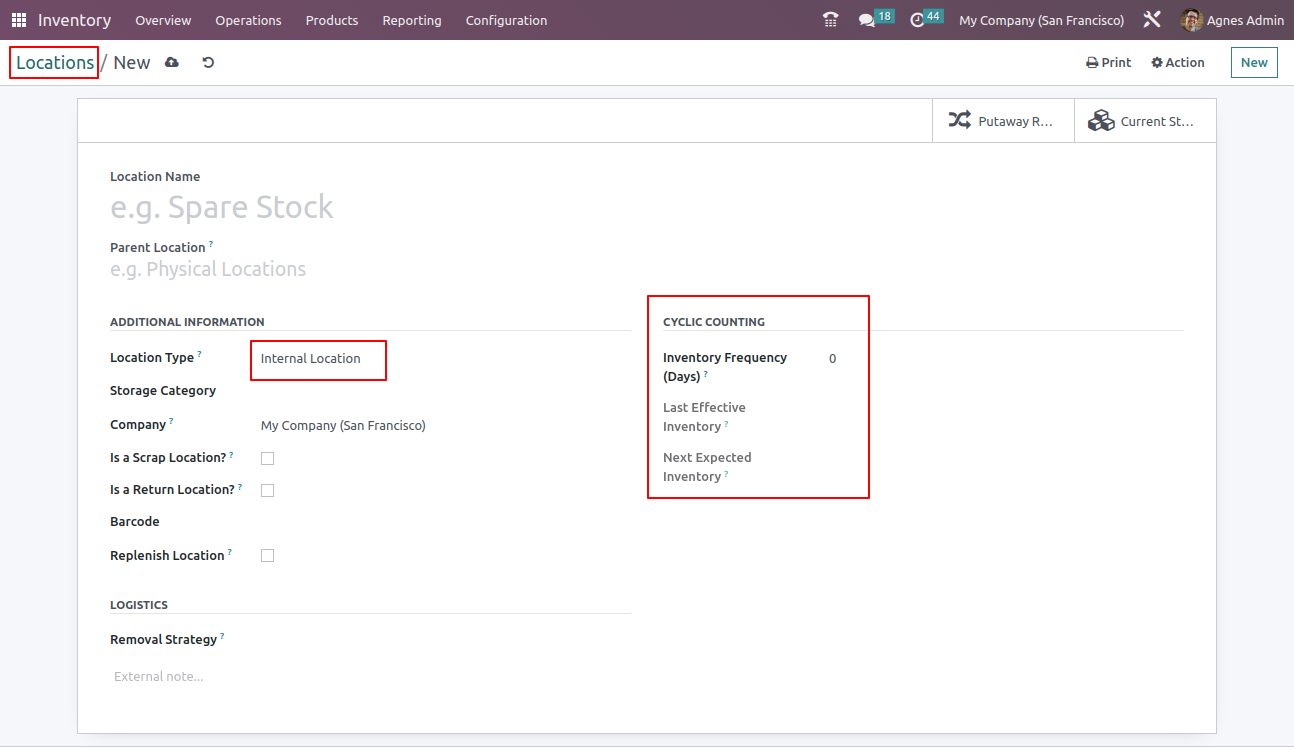1294x748 pixels.
Task: Click the Current Stock stat button
Action: [x=1145, y=121]
